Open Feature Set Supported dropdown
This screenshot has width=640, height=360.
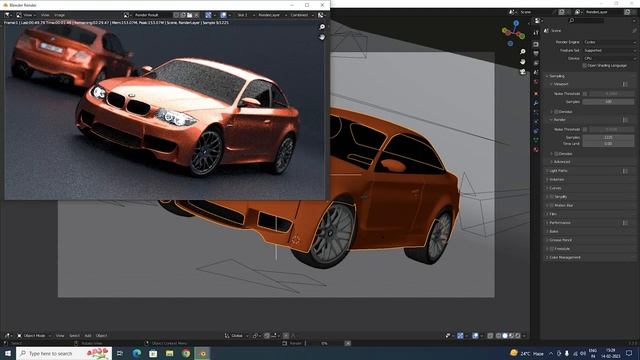pos(609,50)
